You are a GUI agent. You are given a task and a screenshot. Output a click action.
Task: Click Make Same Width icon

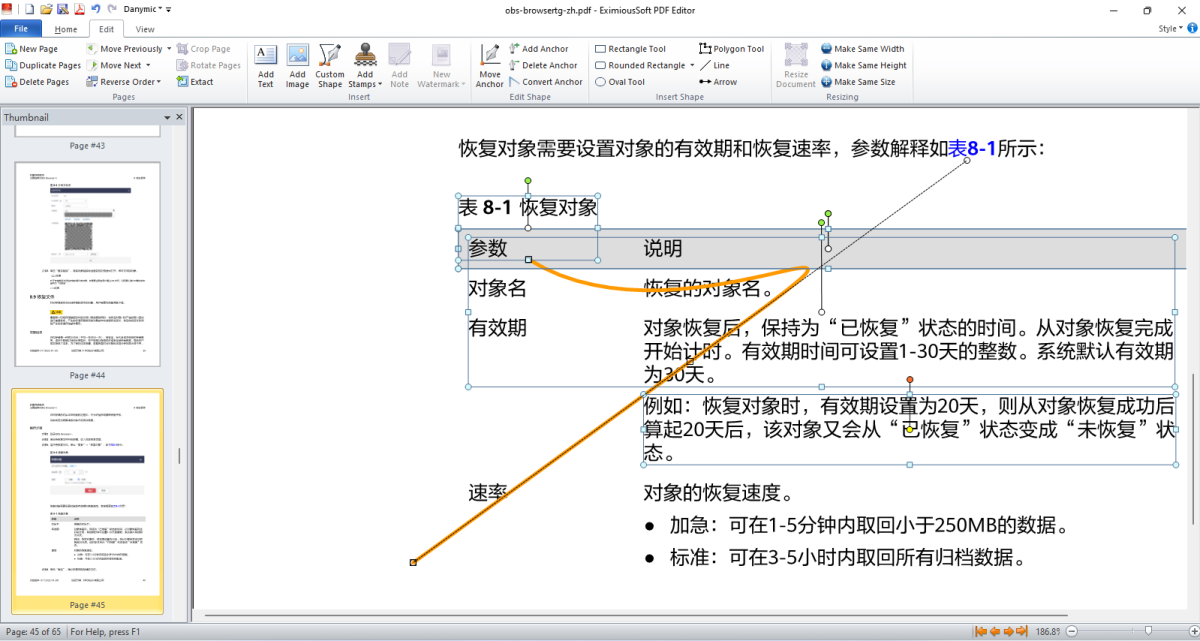point(862,48)
